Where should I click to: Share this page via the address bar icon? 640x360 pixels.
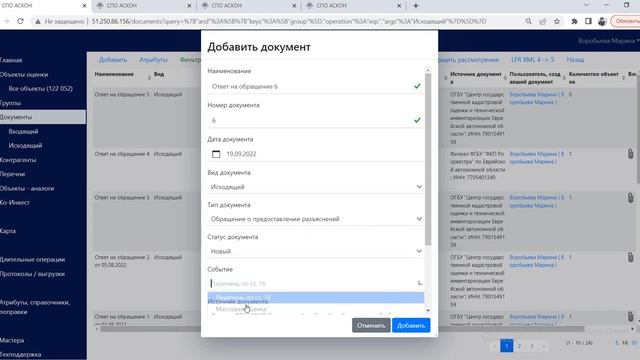click(x=542, y=21)
